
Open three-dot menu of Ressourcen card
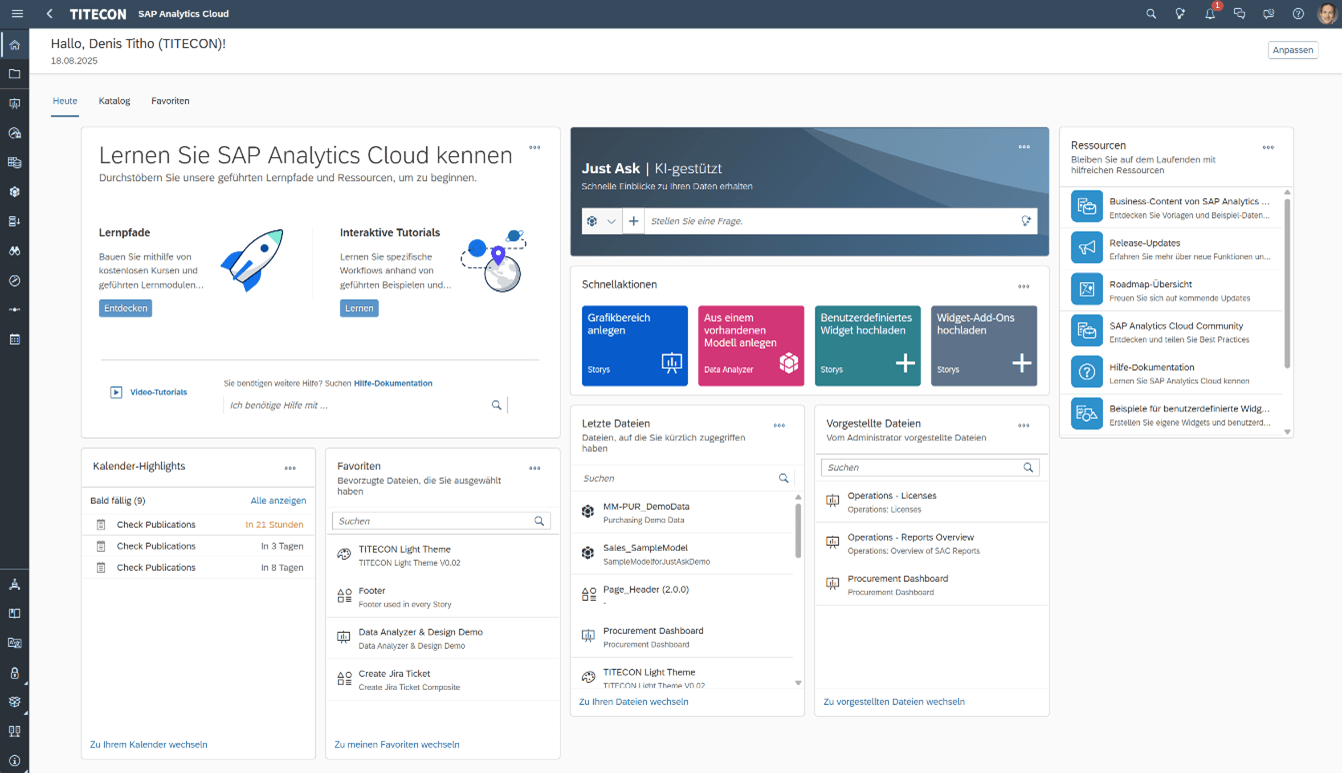(1268, 147)
